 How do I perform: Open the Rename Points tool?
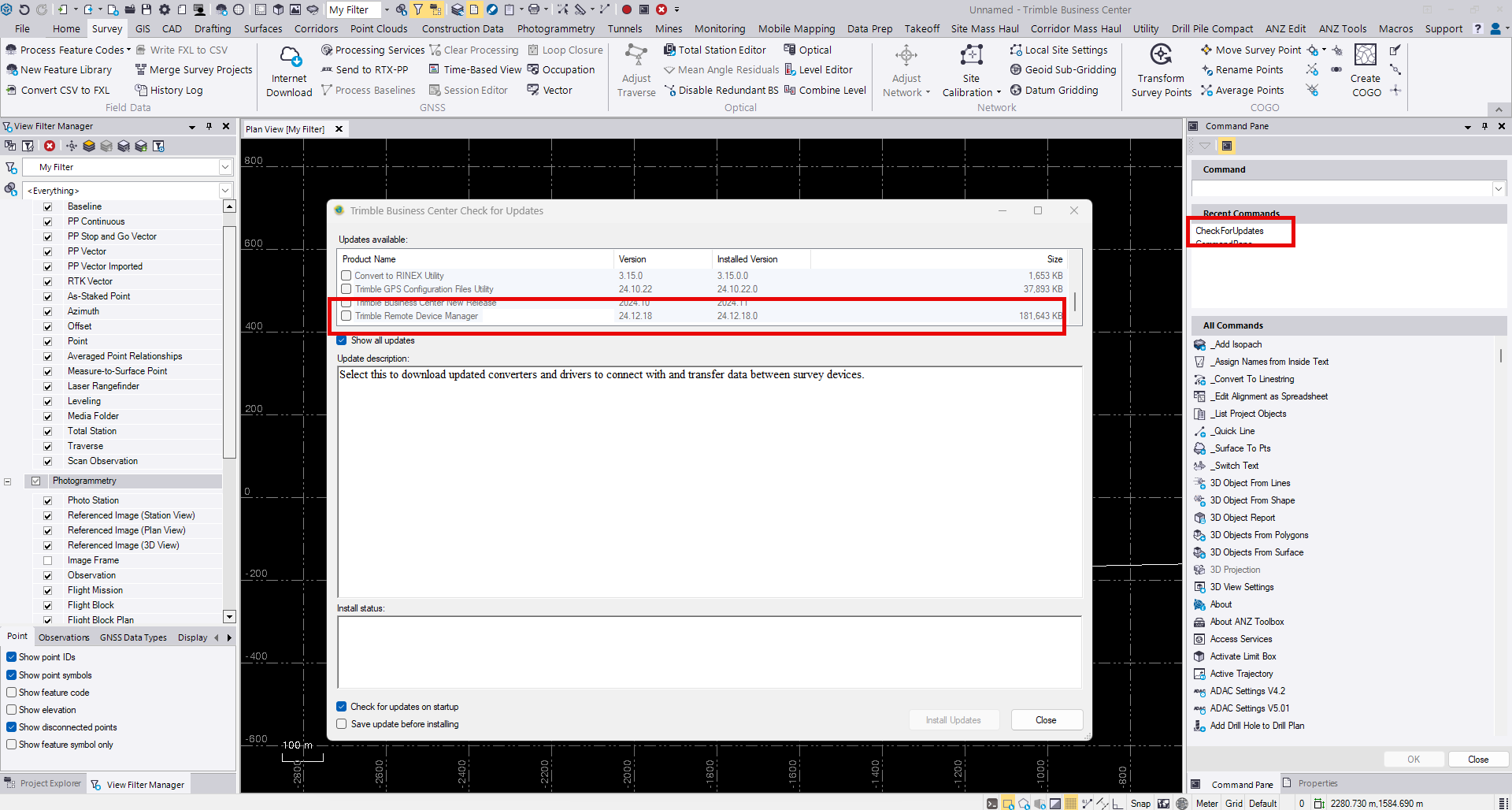(x=1242, y=69)
